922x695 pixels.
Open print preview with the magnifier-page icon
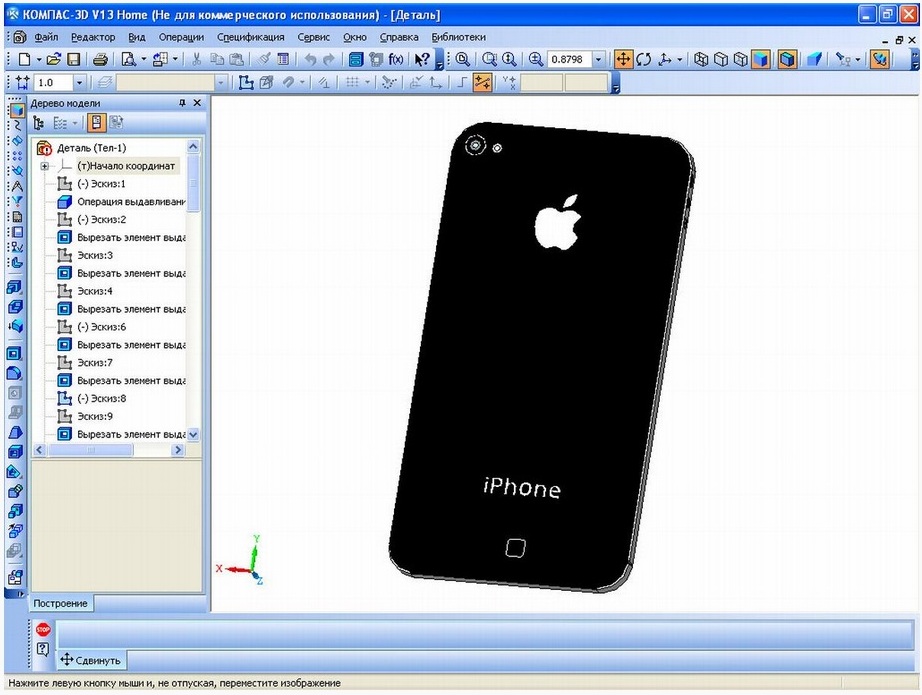point(128,59)
